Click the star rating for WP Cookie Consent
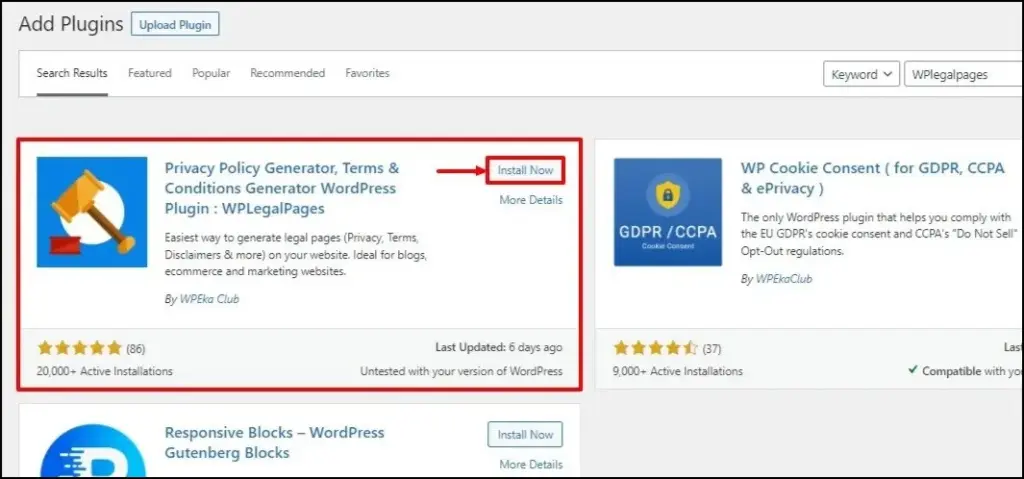Image resolution: width=1024 pixels, height=479 pixels. [654, 348]
